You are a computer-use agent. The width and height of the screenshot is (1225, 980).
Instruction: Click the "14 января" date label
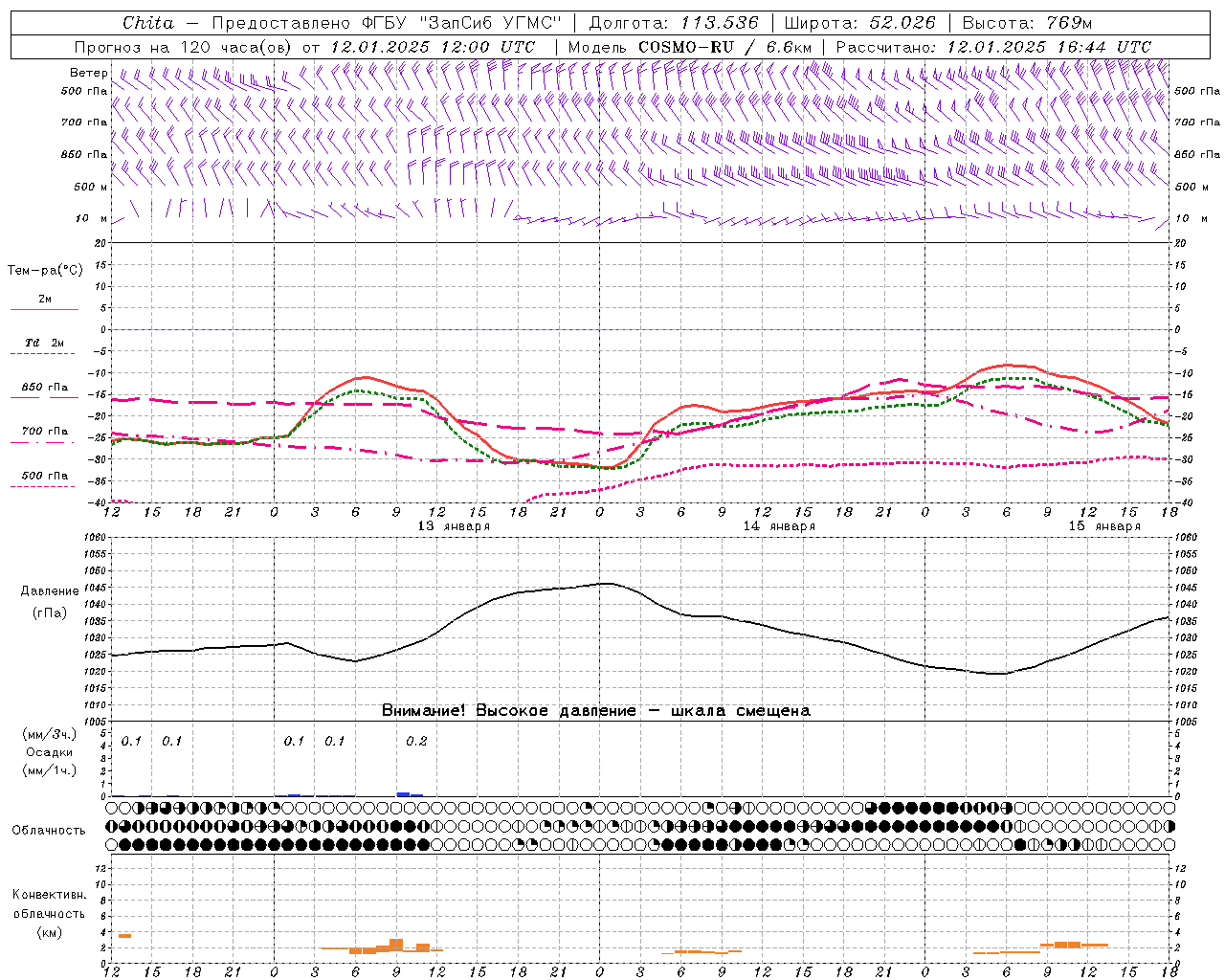pos(779,526)
